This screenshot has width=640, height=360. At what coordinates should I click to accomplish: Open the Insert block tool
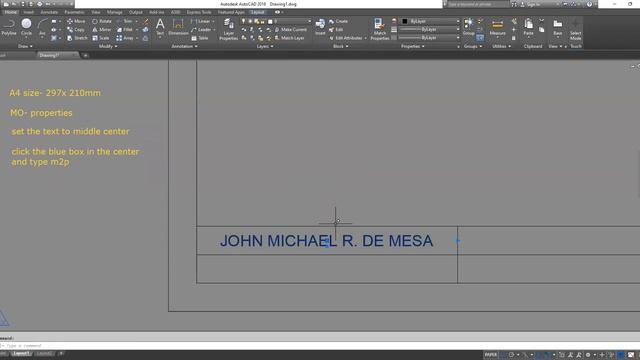point(320,27)
